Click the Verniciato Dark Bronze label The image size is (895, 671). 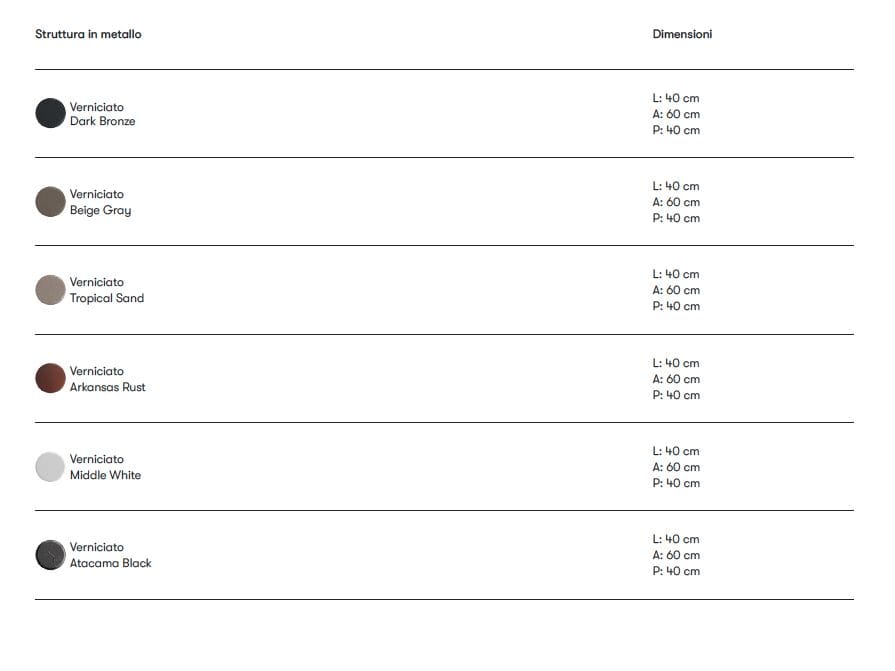tap(102, 114)
